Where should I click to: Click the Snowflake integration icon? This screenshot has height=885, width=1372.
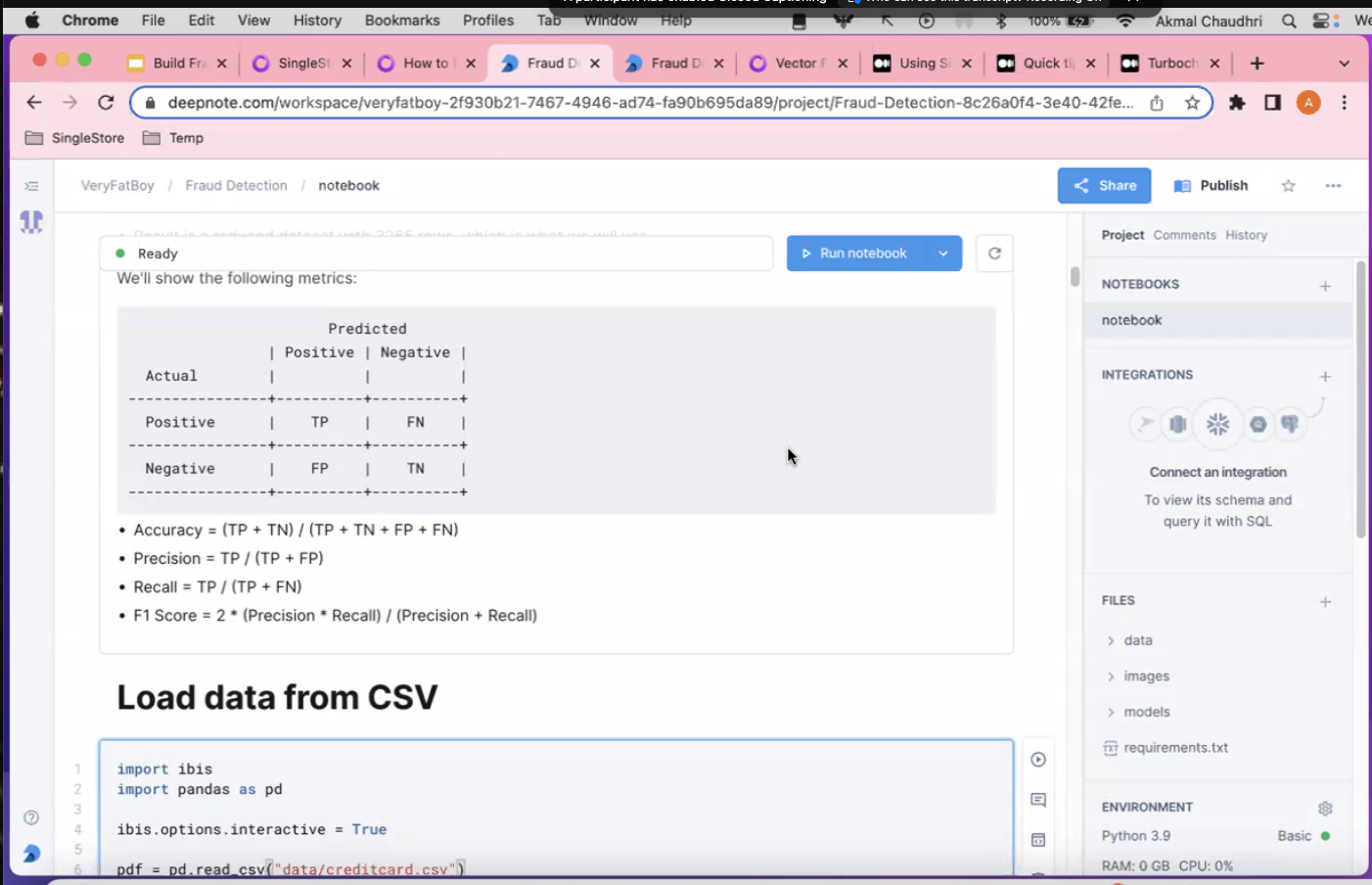(1217, 424)
